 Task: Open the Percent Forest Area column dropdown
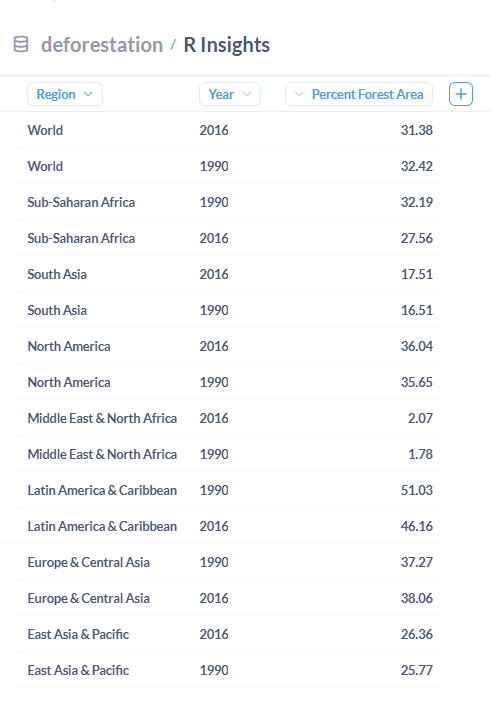coord(359,94)
